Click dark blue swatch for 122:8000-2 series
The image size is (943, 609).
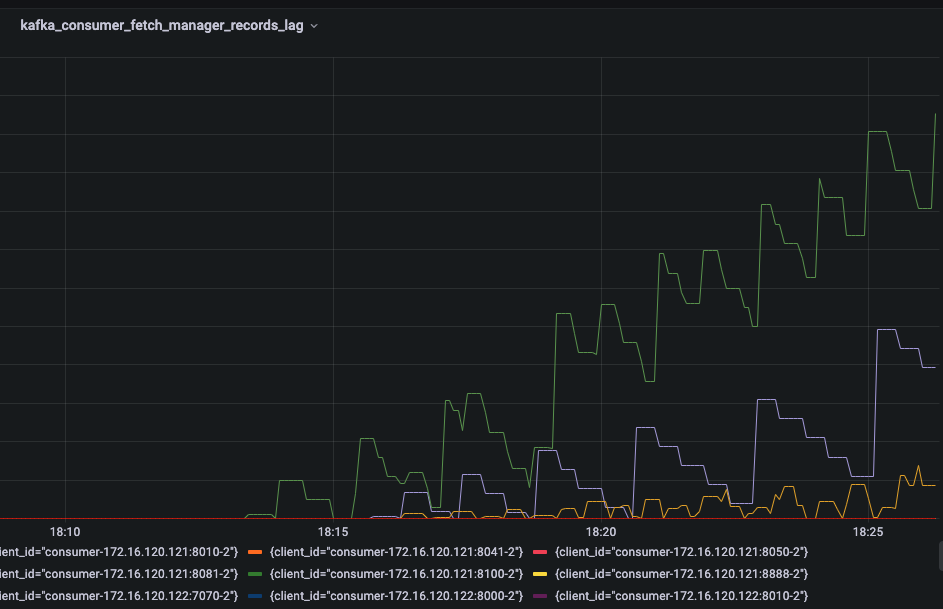tap(254, 596)
